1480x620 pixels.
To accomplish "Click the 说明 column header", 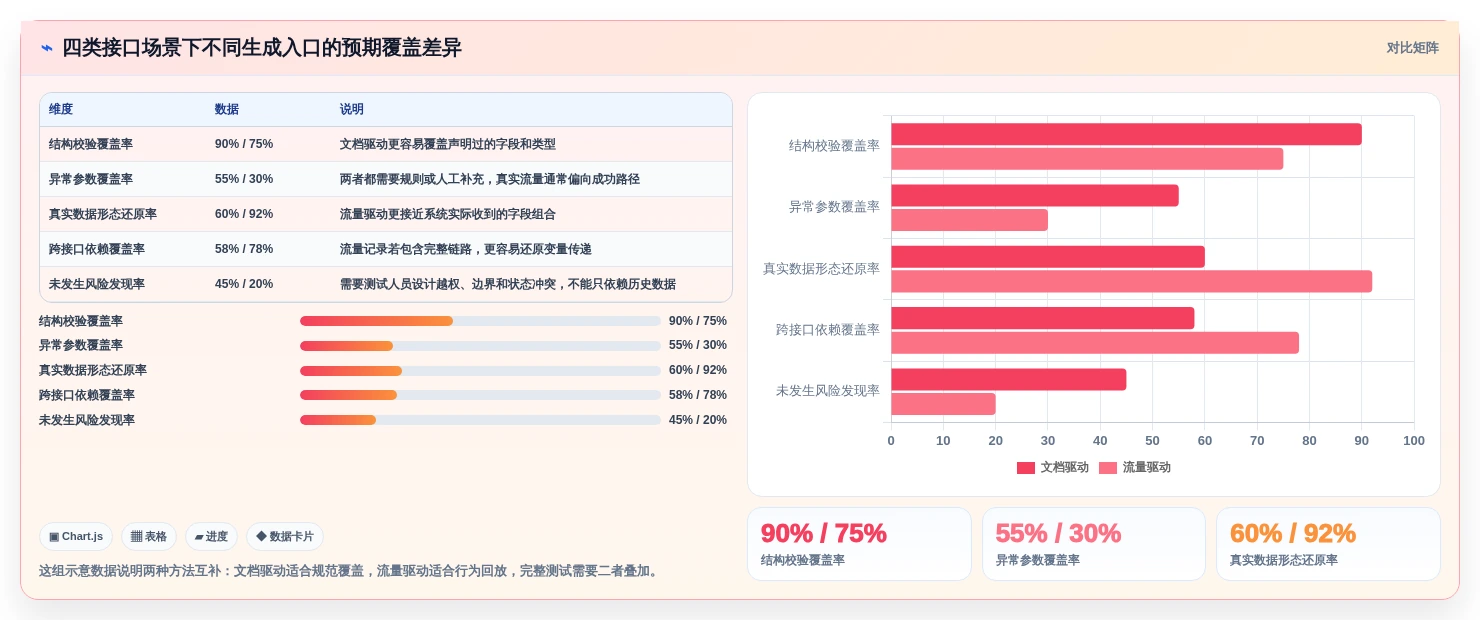I will pos(352,110).
